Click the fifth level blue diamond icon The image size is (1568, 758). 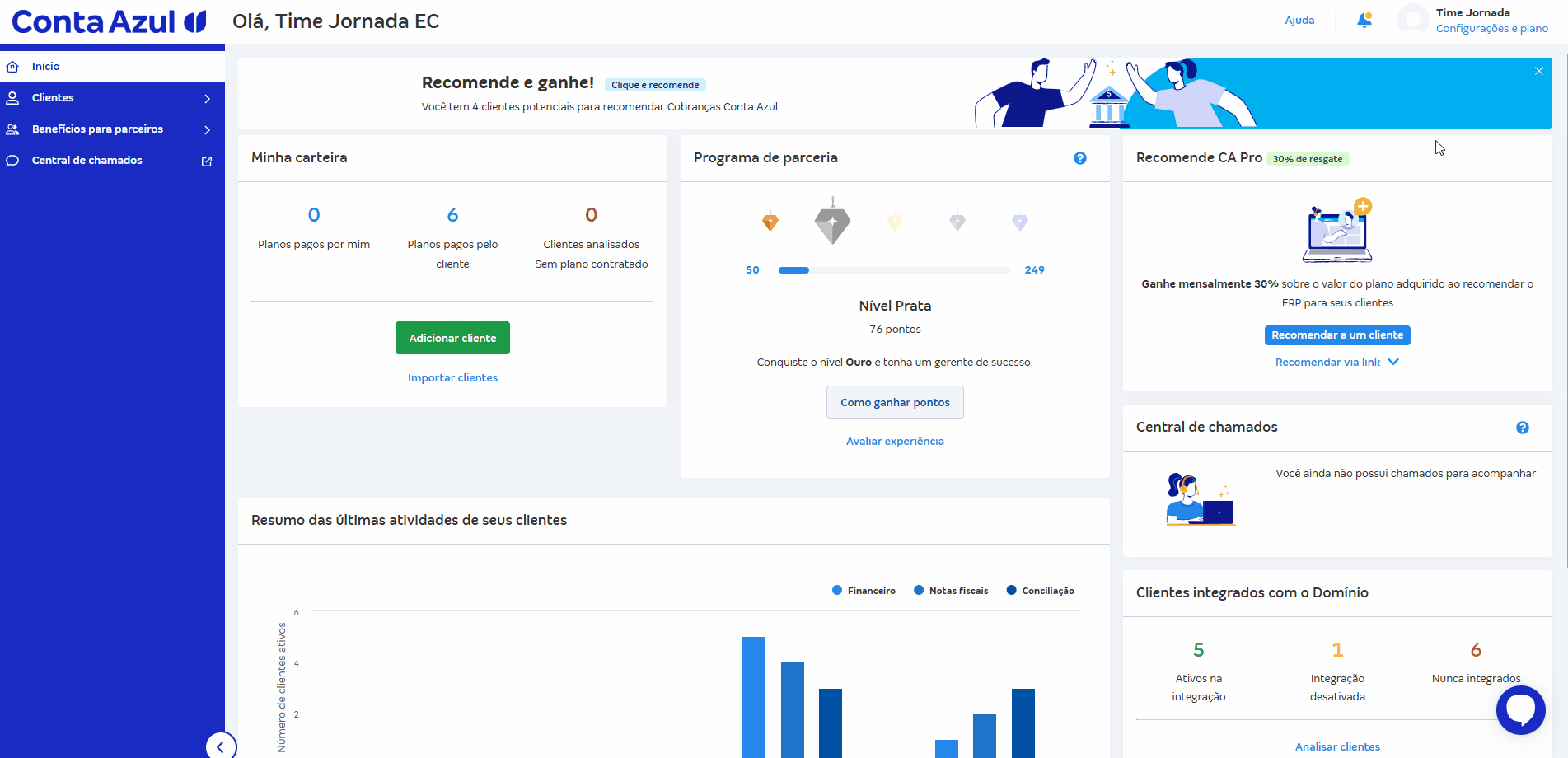[x=1020, y=222]
